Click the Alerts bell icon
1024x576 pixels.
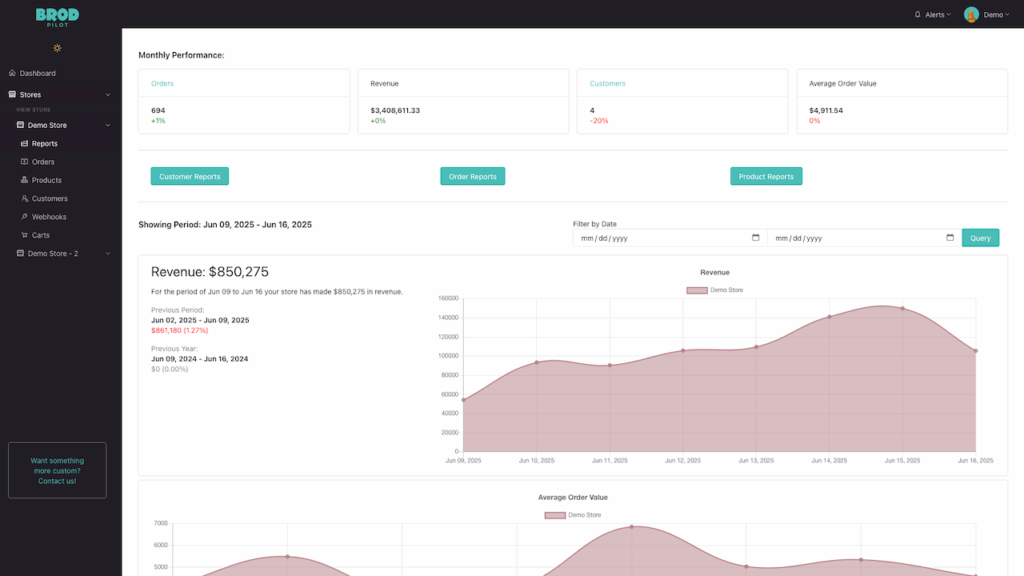pyautogui.click(x=916, y=14)
